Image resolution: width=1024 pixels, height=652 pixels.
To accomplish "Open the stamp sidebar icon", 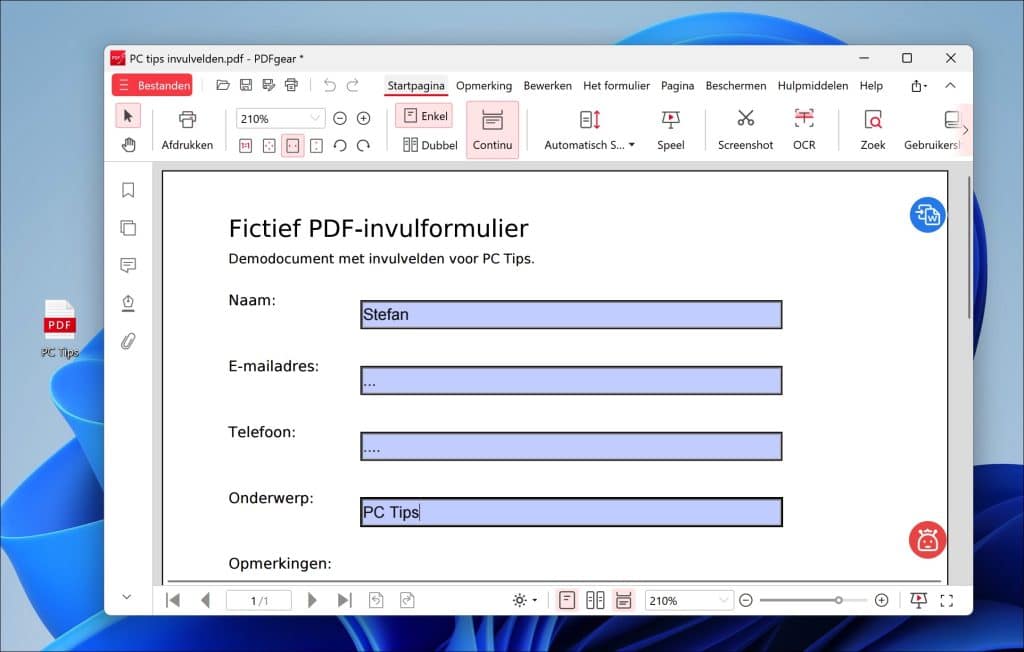I will click(x=128, y=303).
